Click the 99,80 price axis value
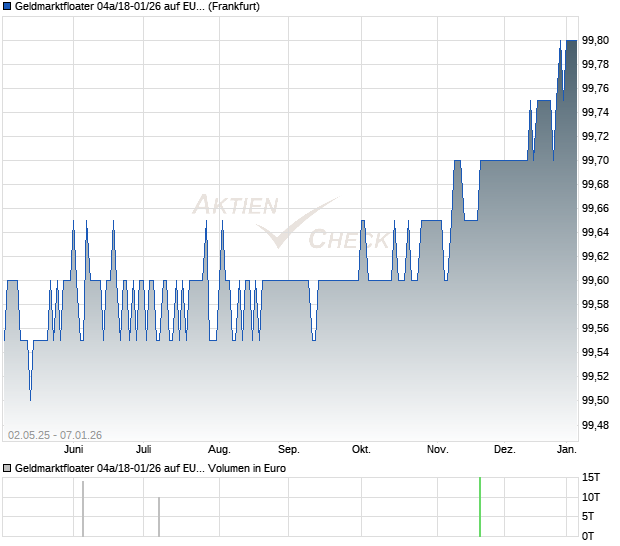The width and height of the screenshot is (620, 546). point(595,40)
